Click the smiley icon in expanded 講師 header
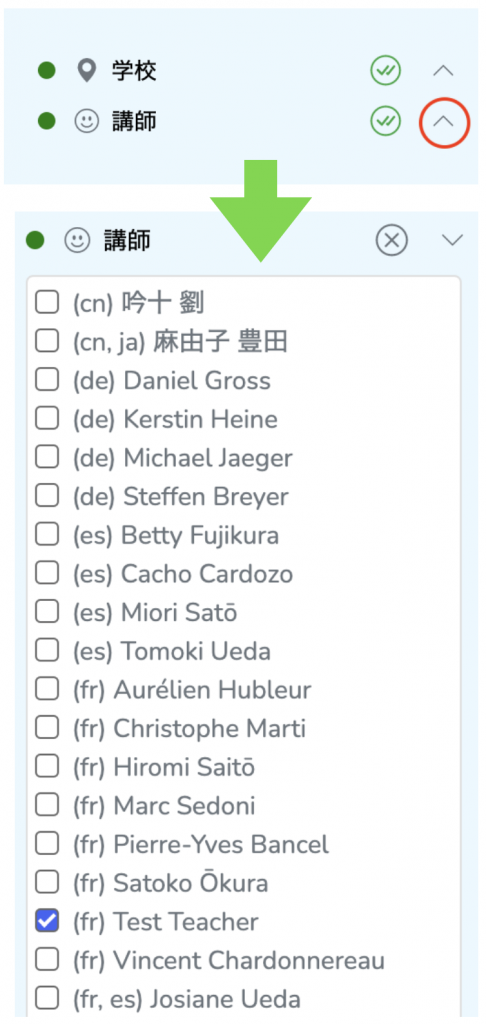Viewport: 486px width, 1024px height. (x=77, y=240)
